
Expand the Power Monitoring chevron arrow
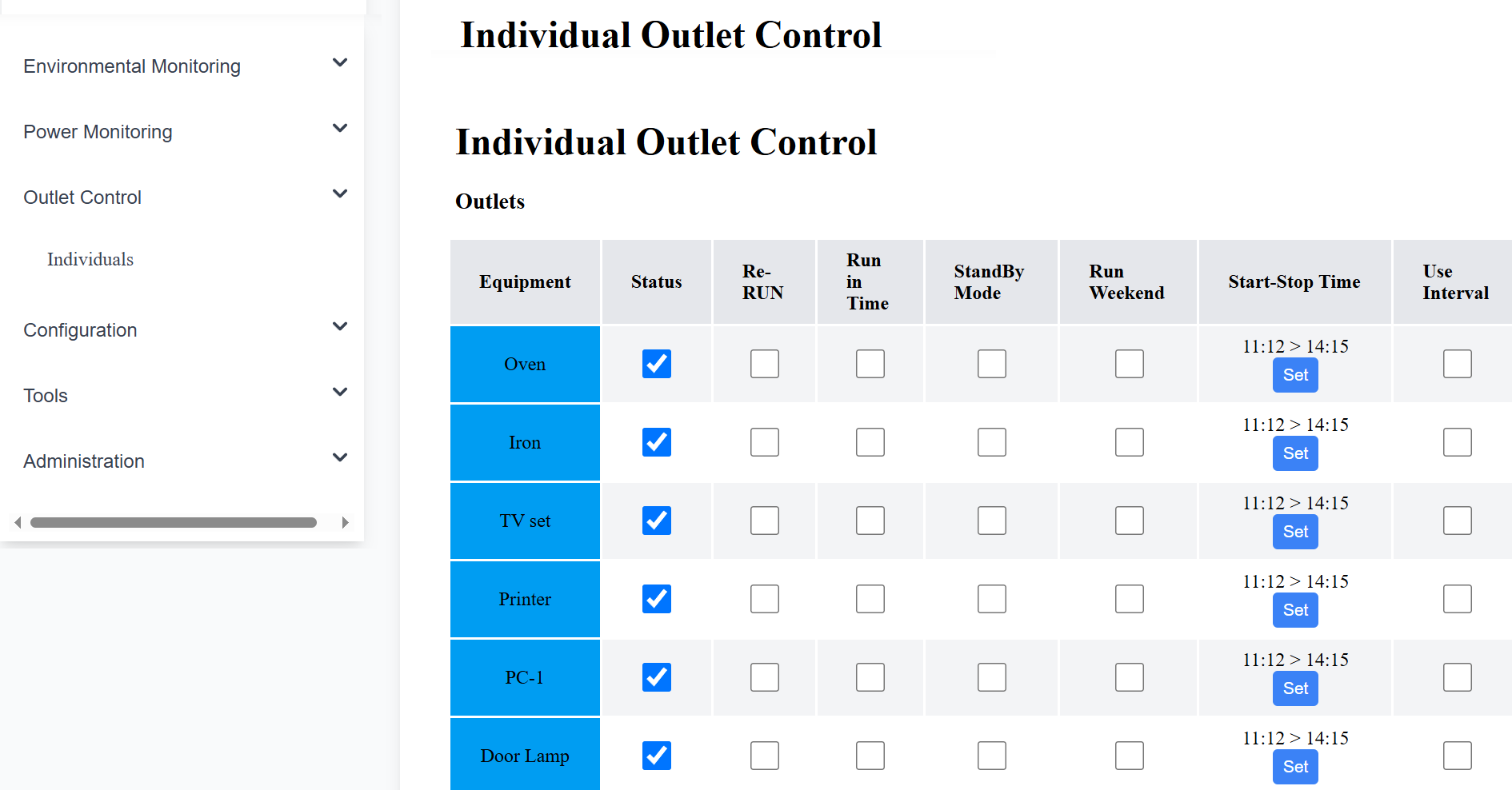point(340,128)
